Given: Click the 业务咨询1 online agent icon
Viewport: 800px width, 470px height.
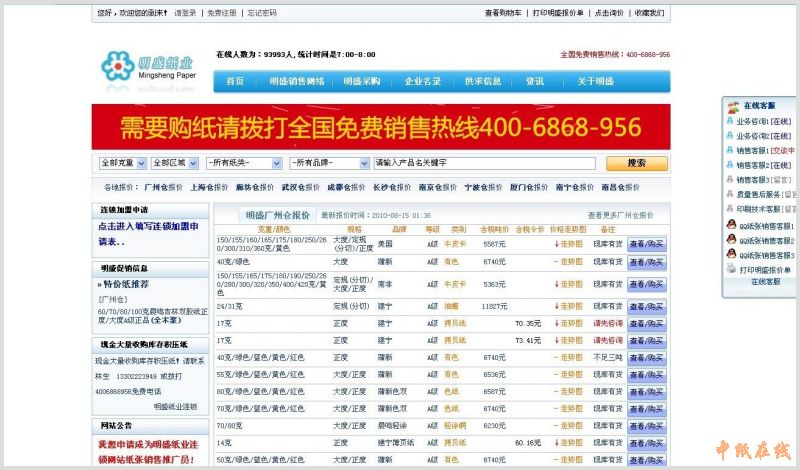Looking at the screenshot, I should point(731,121).
